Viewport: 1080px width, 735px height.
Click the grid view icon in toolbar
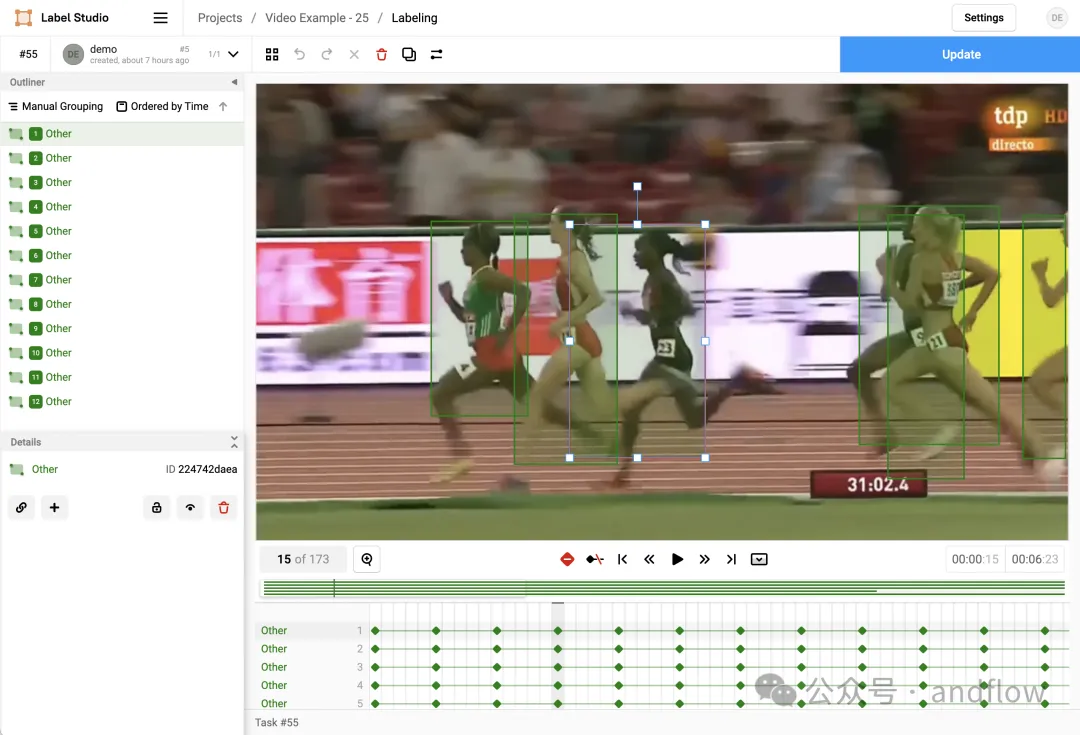[272, 54]
